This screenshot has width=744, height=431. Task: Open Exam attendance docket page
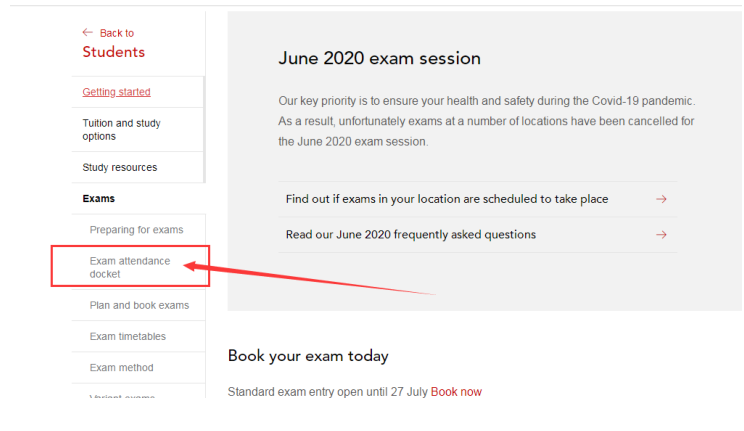(x=130, y=267)
